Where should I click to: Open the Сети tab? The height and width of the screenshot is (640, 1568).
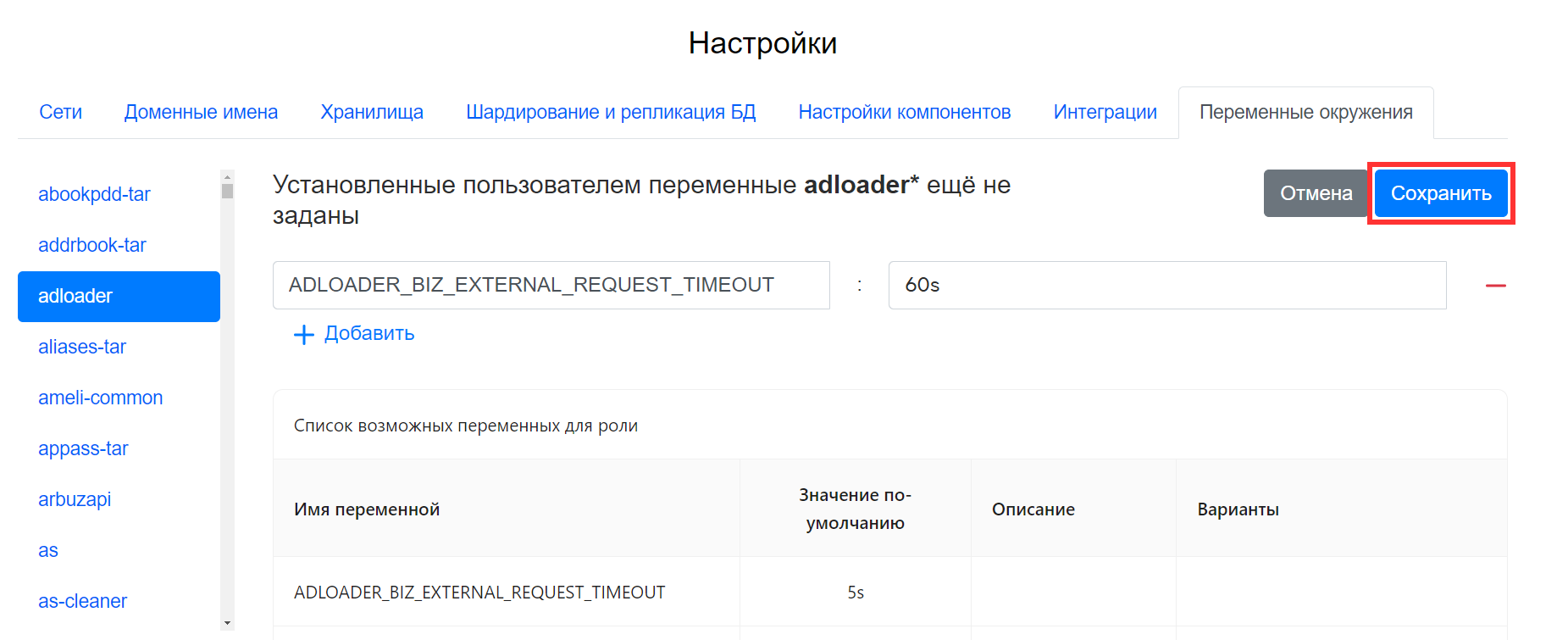click(x=61, y=112)
